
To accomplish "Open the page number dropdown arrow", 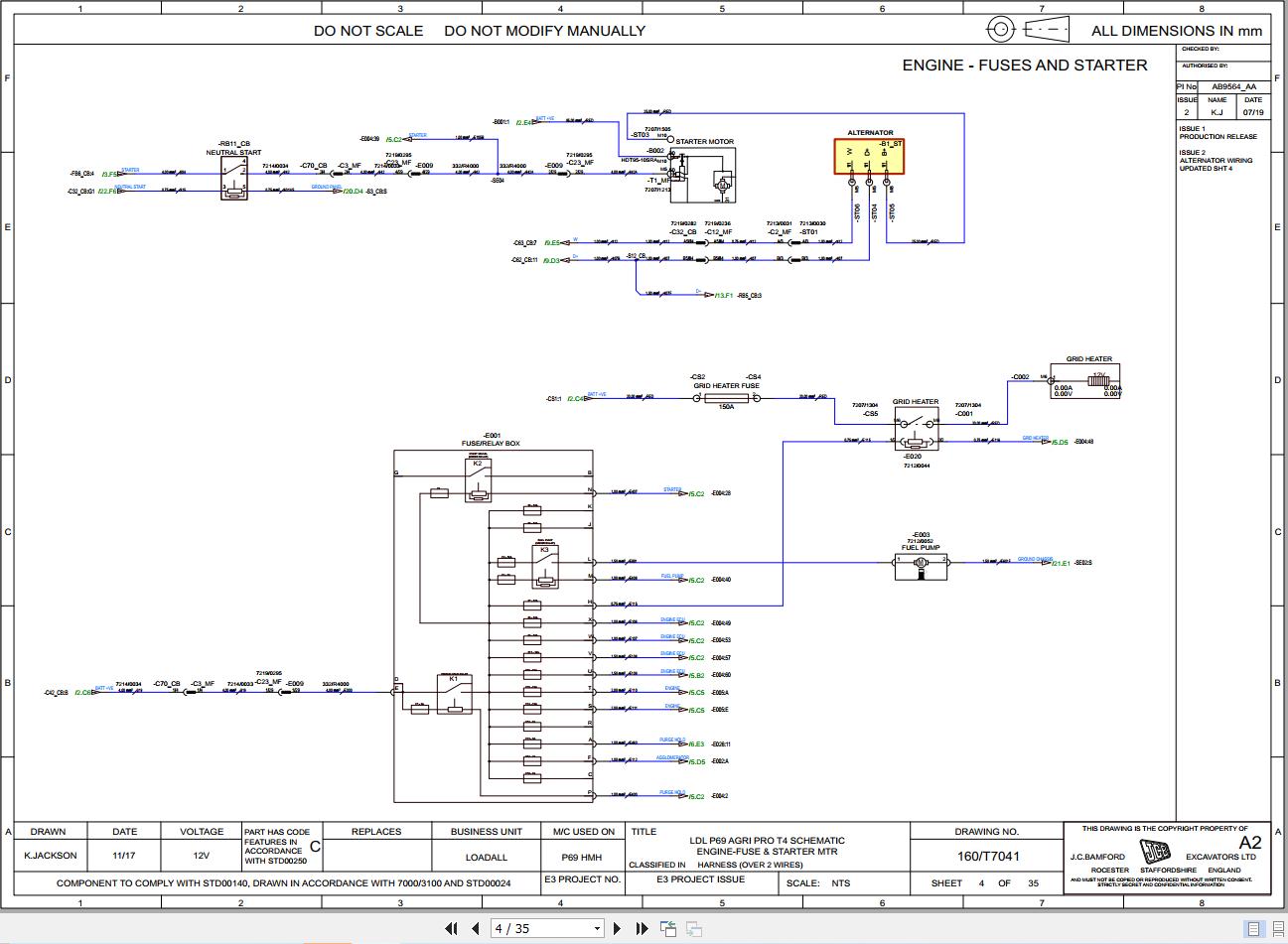I will coord(598,929).
